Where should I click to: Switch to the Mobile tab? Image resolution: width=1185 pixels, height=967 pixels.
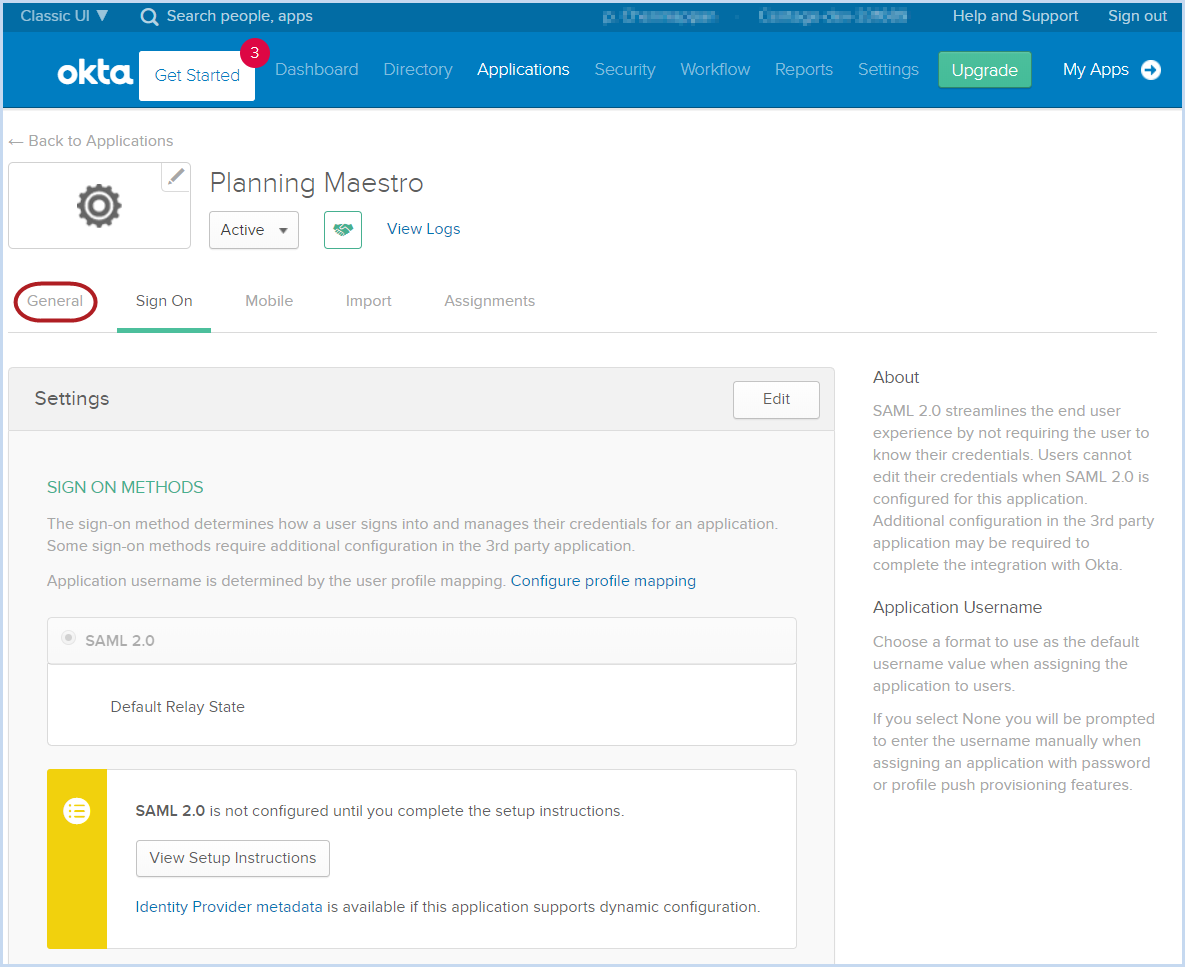tap(269, 301)
